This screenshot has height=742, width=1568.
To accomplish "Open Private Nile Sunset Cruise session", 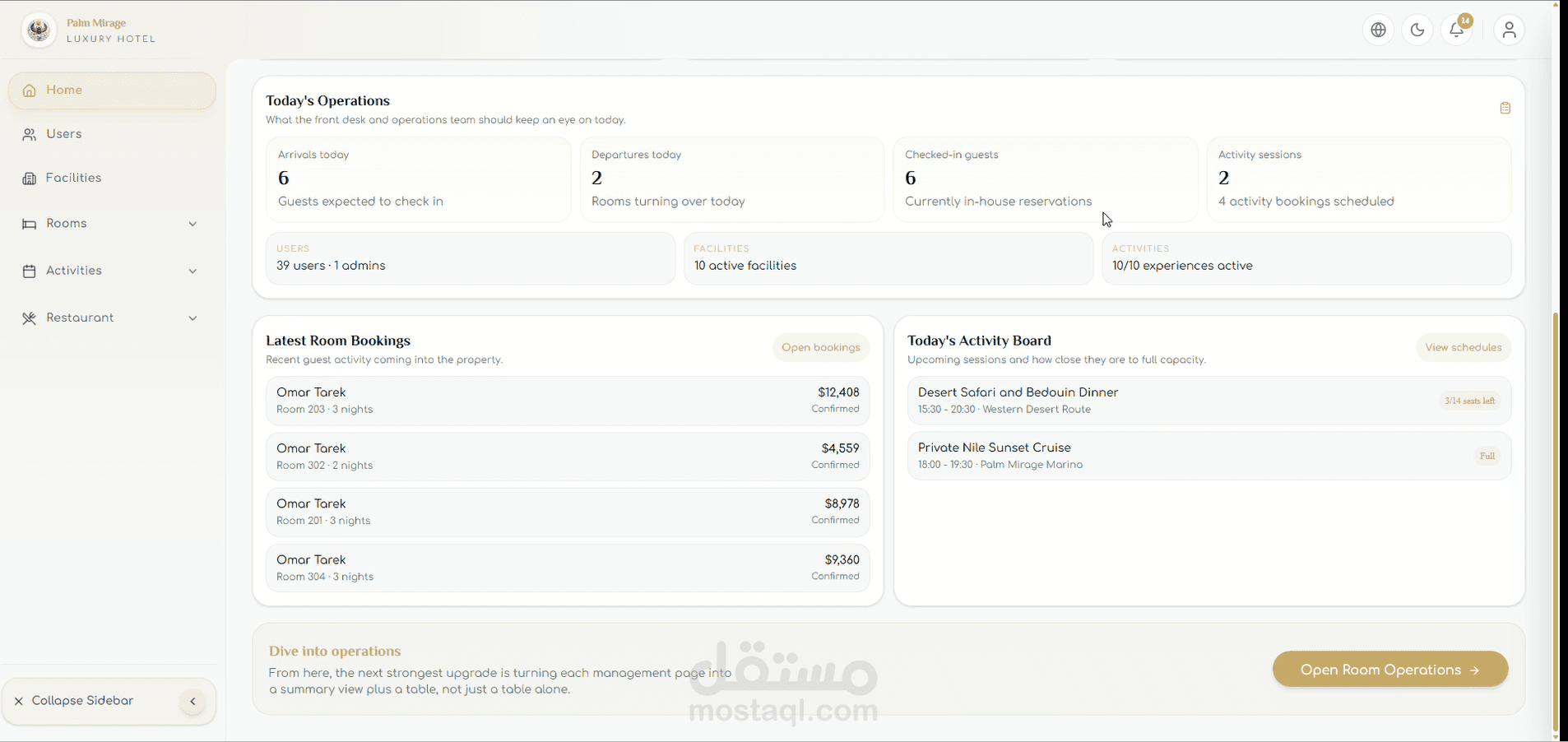I will click(1209, 456).
